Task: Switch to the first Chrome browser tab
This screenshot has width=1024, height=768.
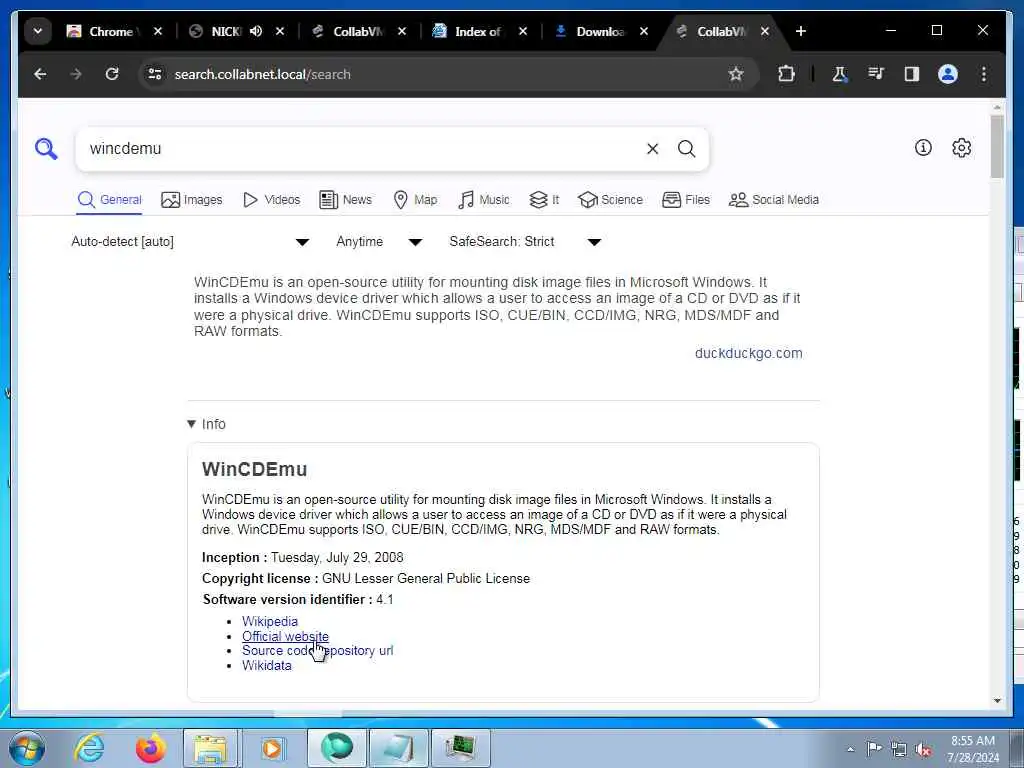Action: [x=112, y=31]
